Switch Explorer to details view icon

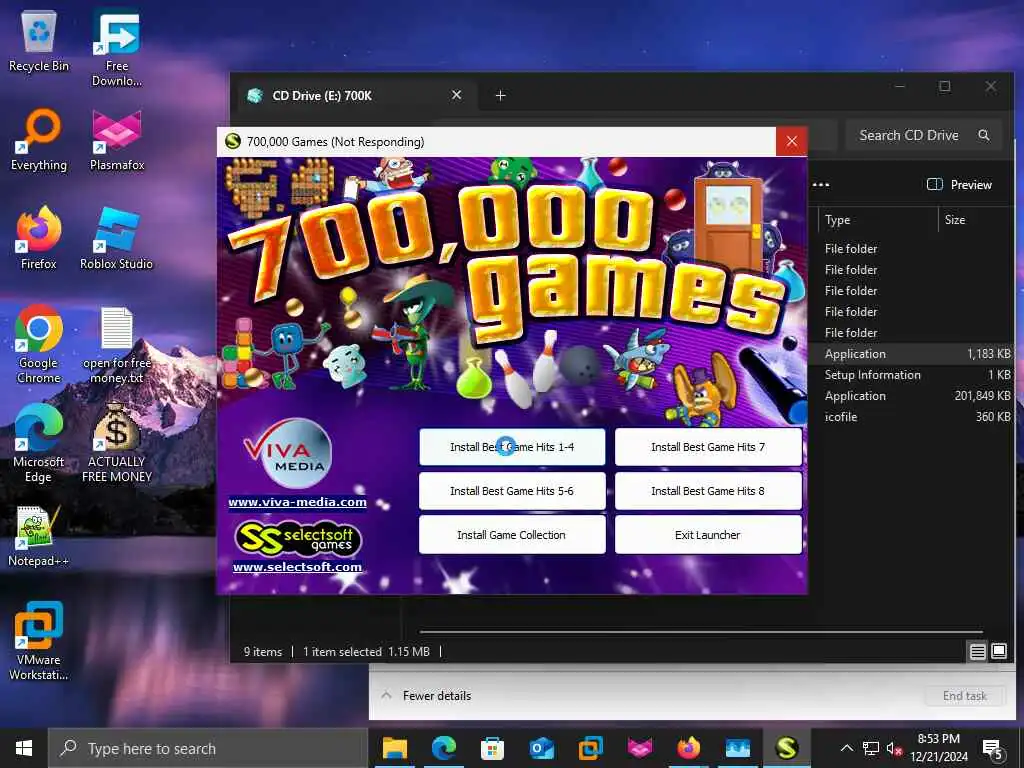978,651
